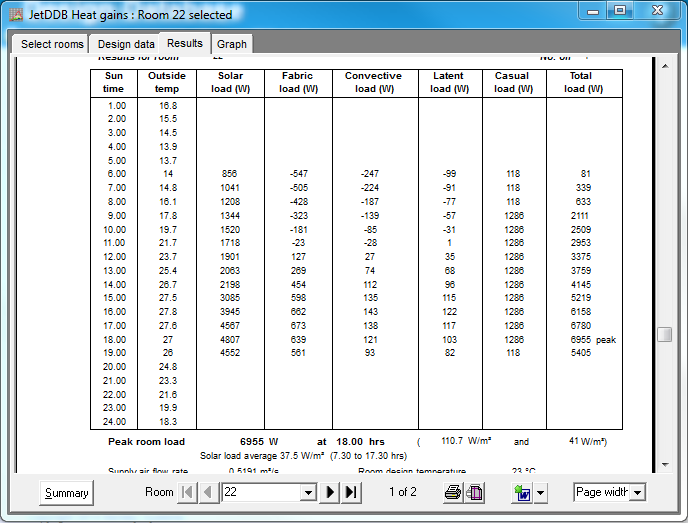Print the results report
The height and width of the screenshot is (523, 688).
pos(453,492)
